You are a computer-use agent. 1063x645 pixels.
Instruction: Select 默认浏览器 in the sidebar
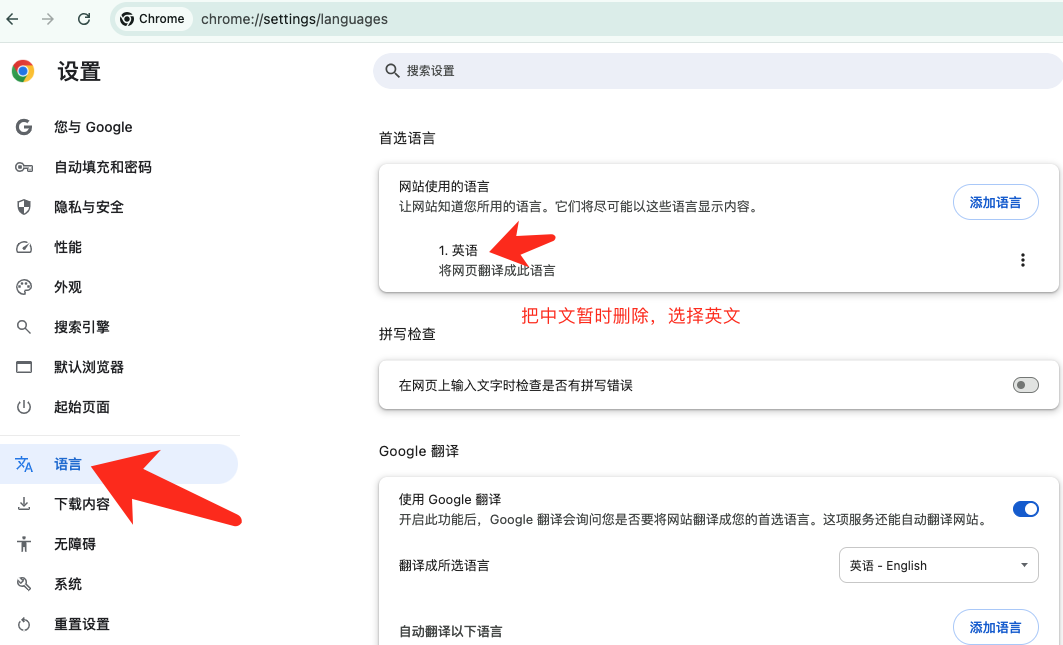(x=89, y=367)
